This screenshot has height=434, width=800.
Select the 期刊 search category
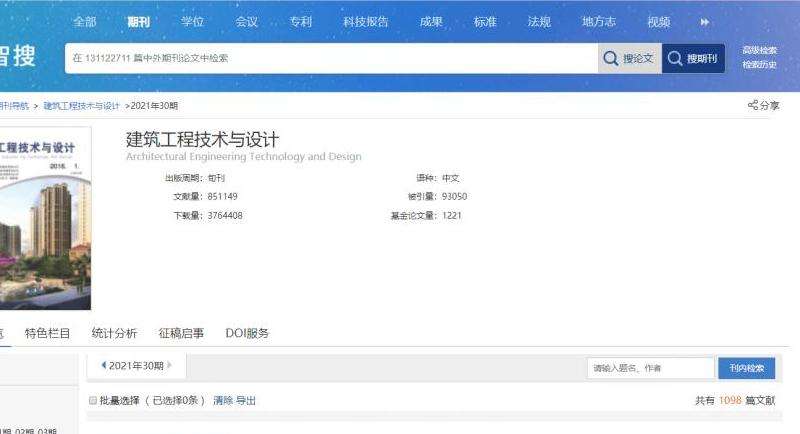[x=138, y=22]
